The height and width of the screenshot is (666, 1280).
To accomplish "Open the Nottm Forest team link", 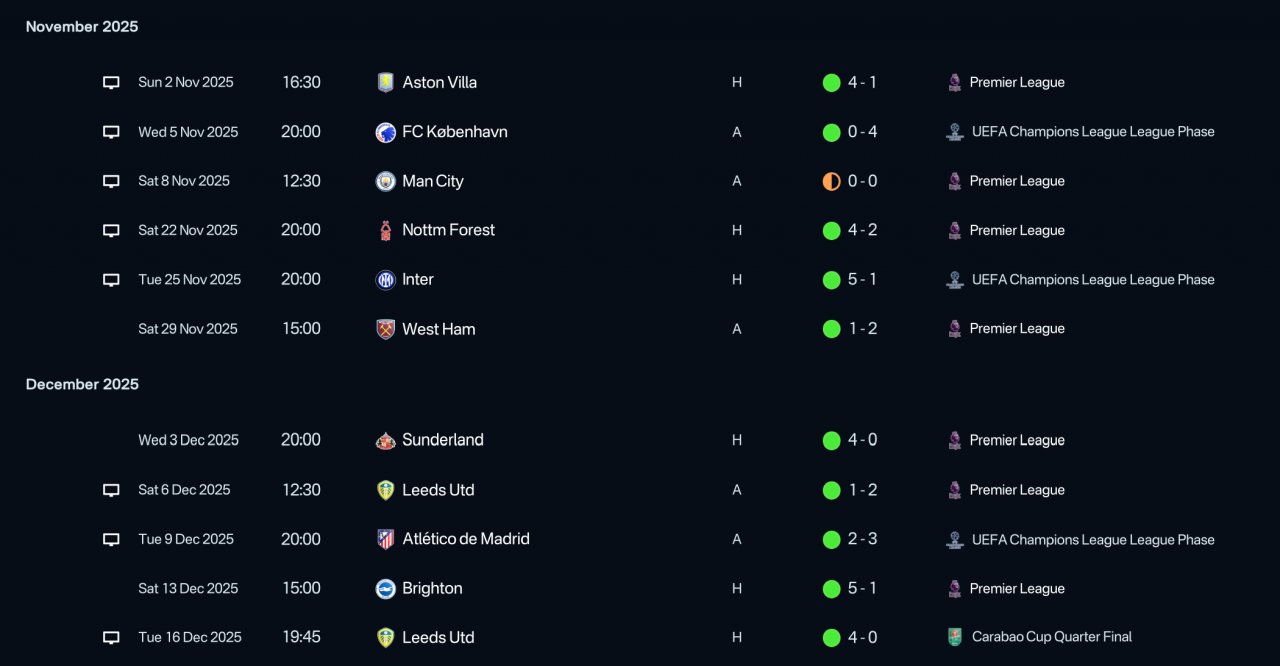I will pyautogui.click(x=448, y=230).
